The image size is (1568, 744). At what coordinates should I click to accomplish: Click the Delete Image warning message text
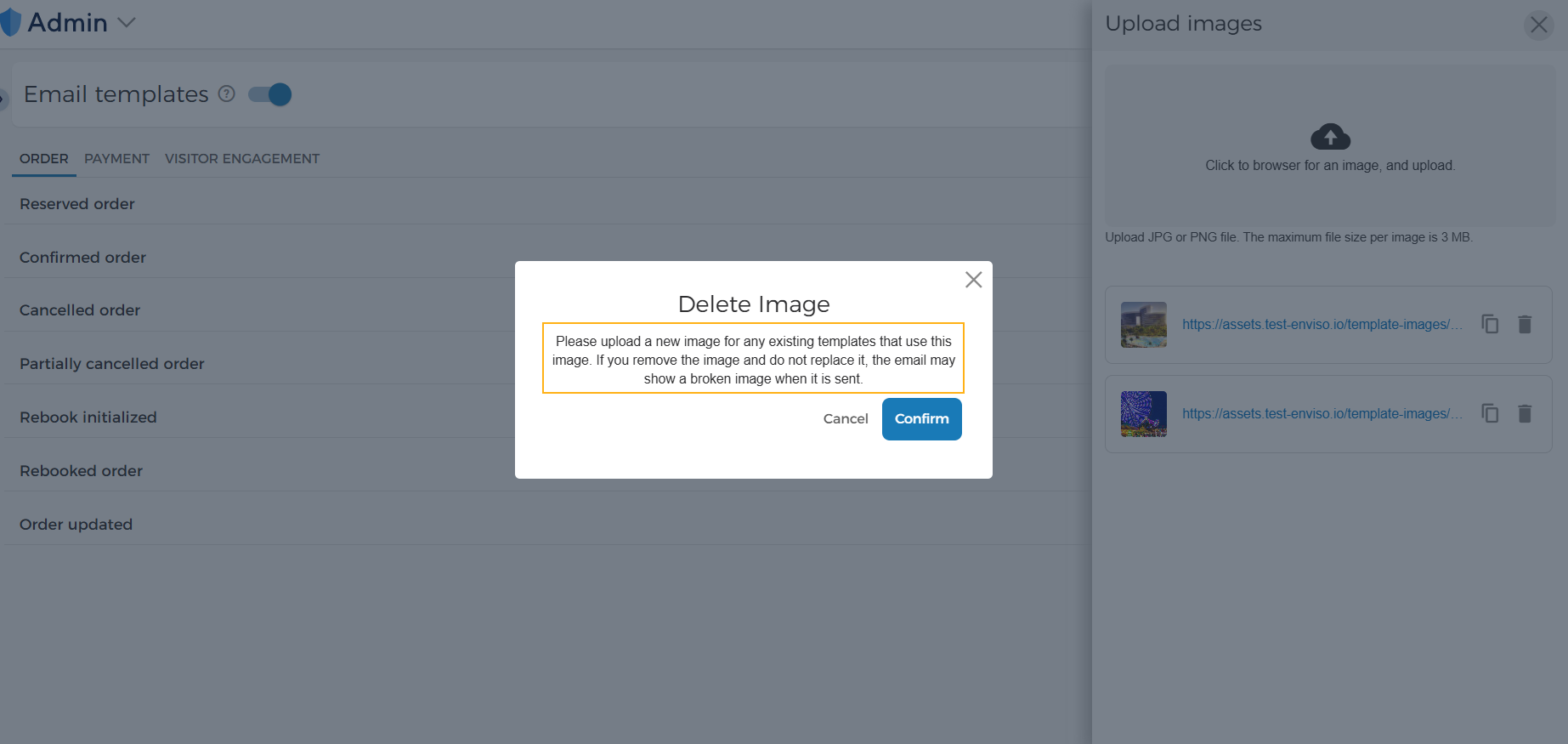(x=754, y=360)
